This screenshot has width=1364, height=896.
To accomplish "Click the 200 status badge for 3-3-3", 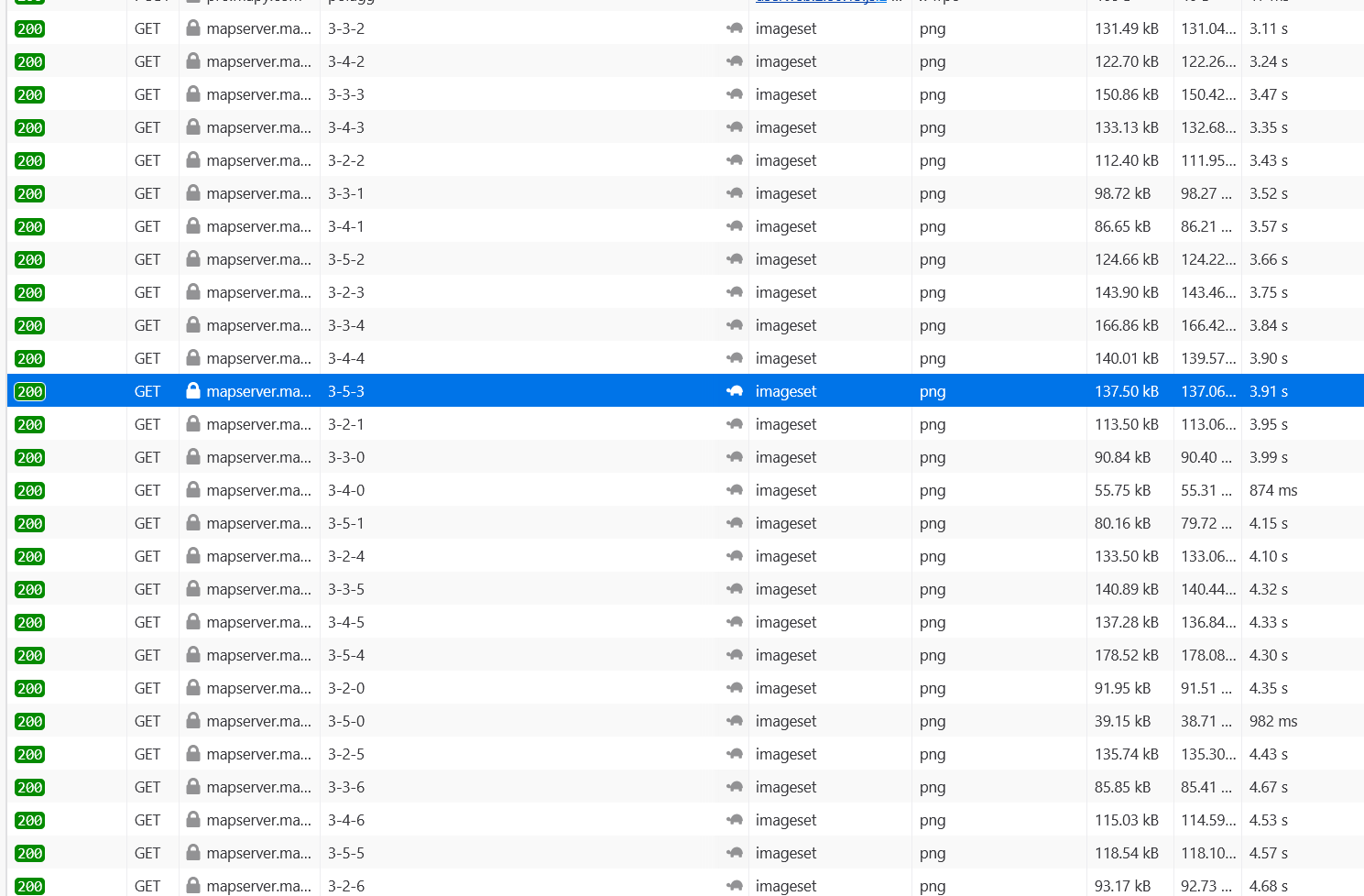I will click(x=29, y=94).
